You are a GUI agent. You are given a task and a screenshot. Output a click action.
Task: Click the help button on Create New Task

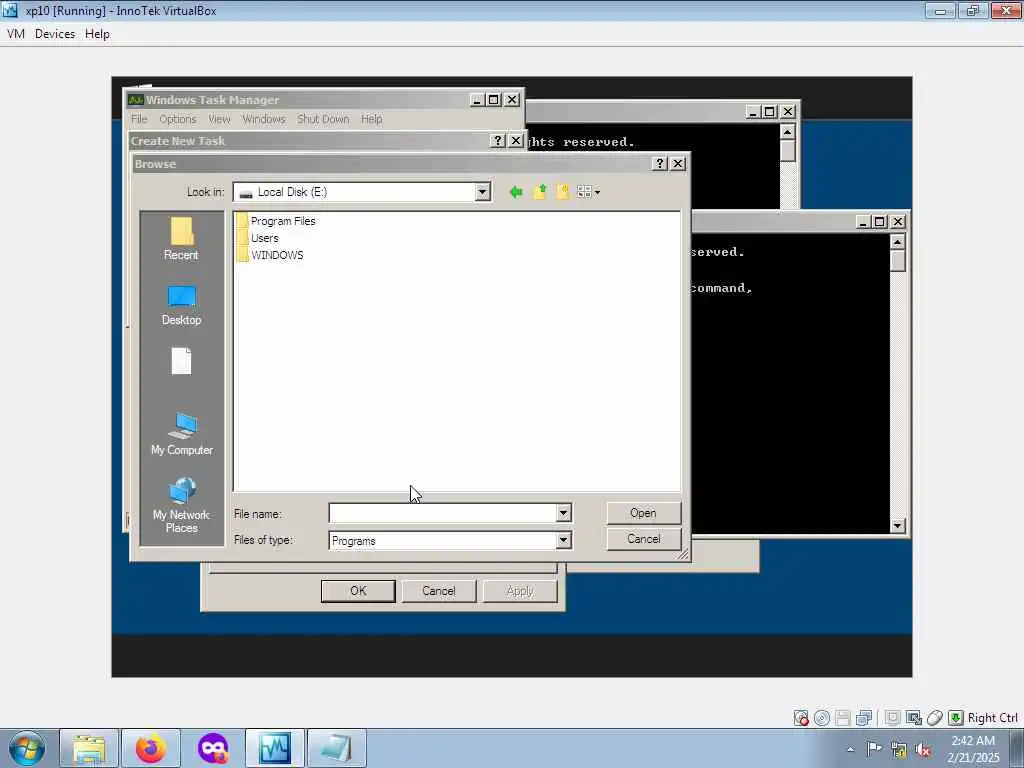coord(498,140)
